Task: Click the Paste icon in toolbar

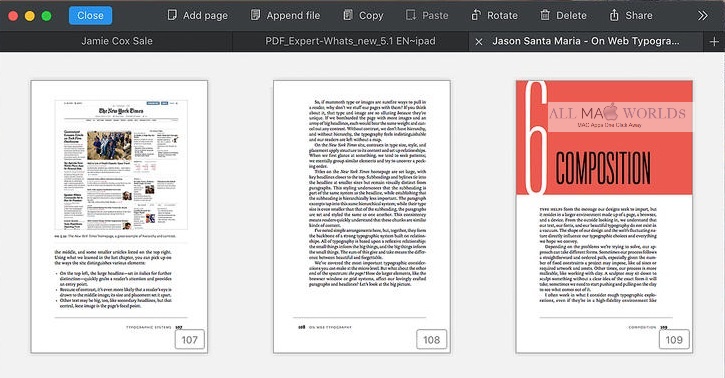Action: pos(411,15)
